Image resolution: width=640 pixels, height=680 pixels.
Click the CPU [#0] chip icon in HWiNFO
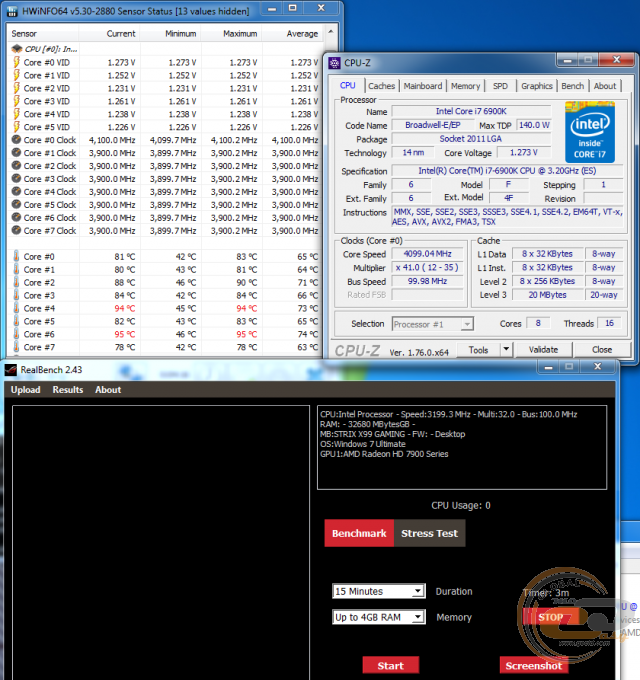(17, 49)
